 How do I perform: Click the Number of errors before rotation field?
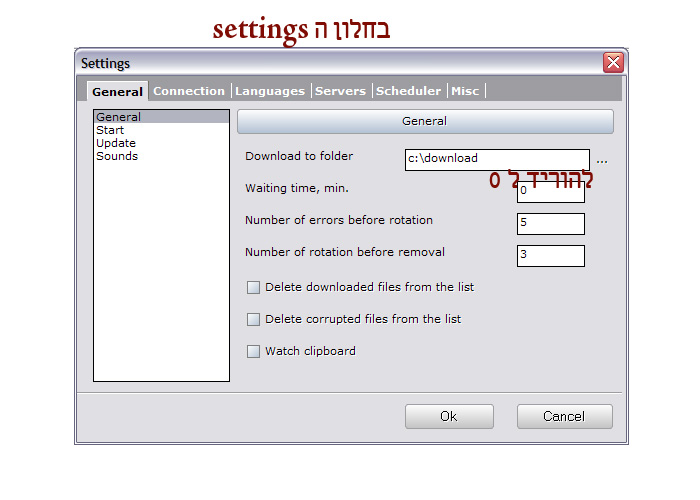tap(550, 223)
